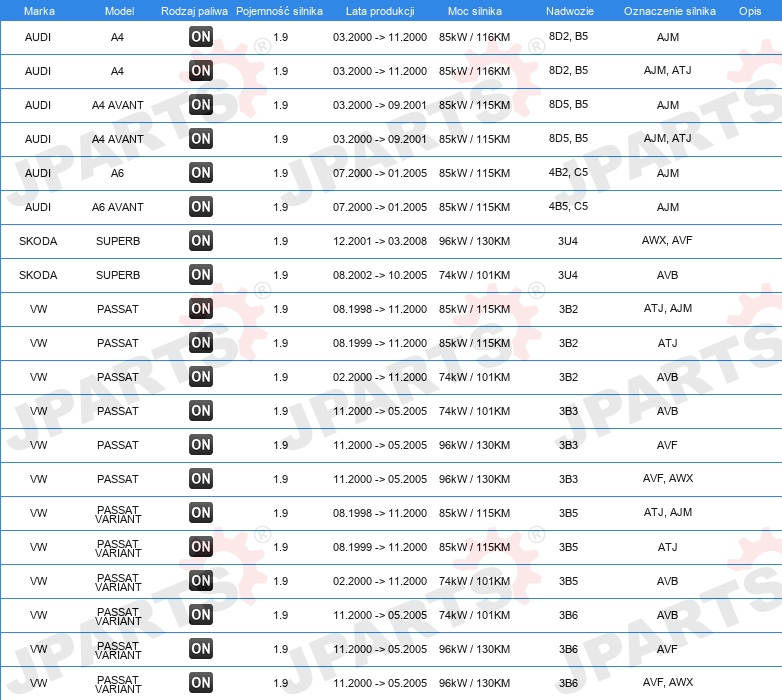This screenshot has width=782, height=700.
Task: Click body code '3B3' in the AVF-only Passat row
Action: [568, 445]
